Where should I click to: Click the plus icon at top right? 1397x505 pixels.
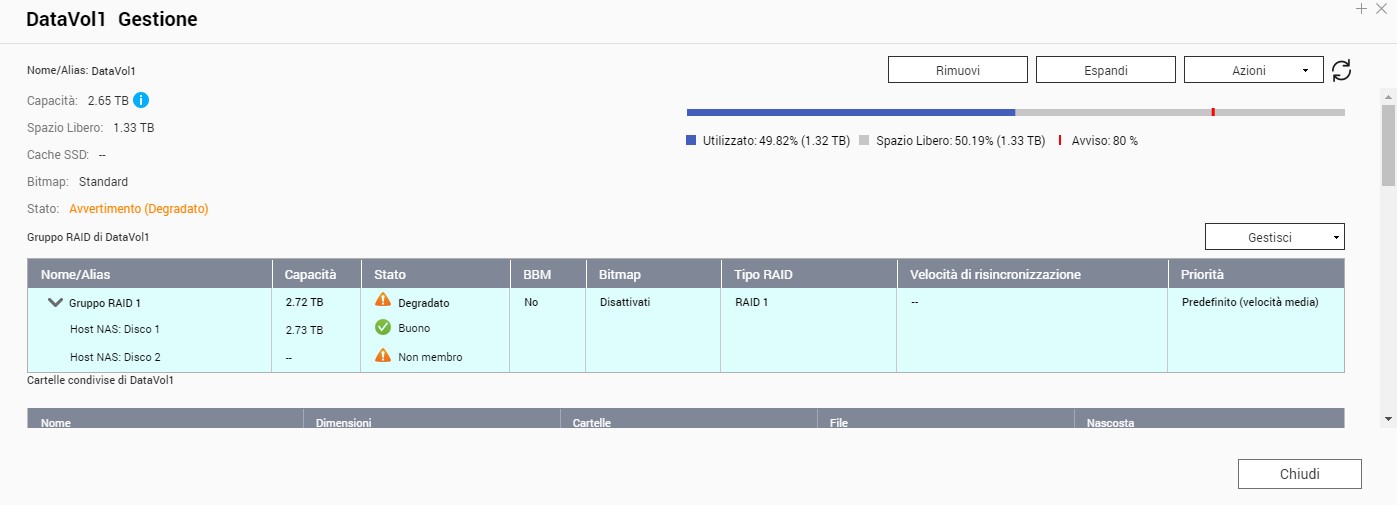tap(1361, 9)
